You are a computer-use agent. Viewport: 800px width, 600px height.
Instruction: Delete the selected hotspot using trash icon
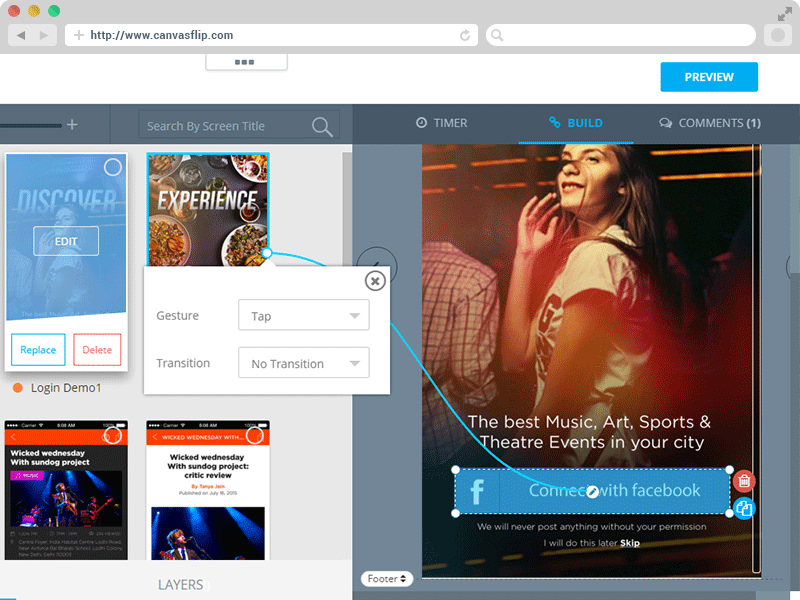pos(744,481)
